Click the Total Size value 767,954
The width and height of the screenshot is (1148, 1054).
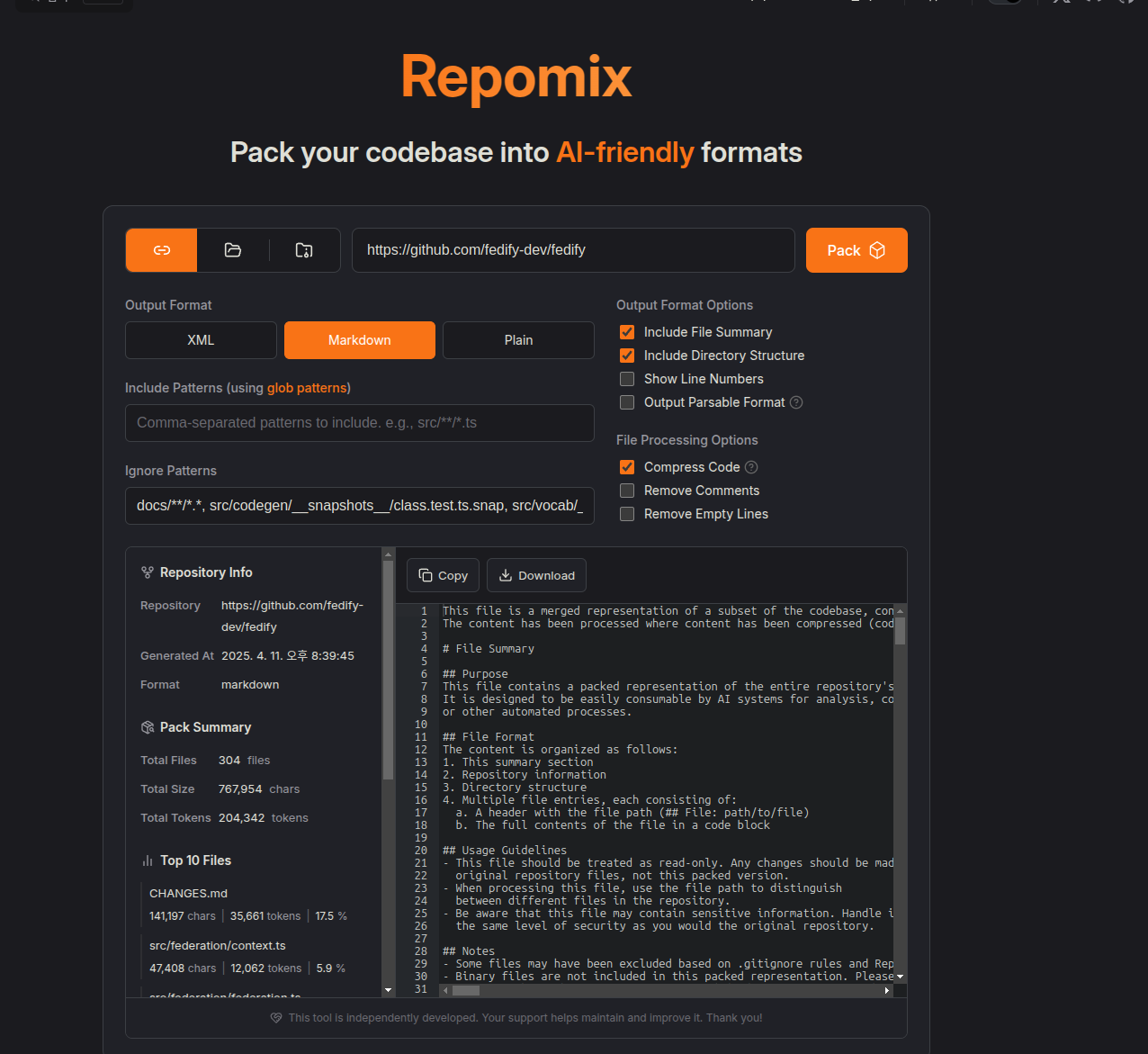pos(240,789)
